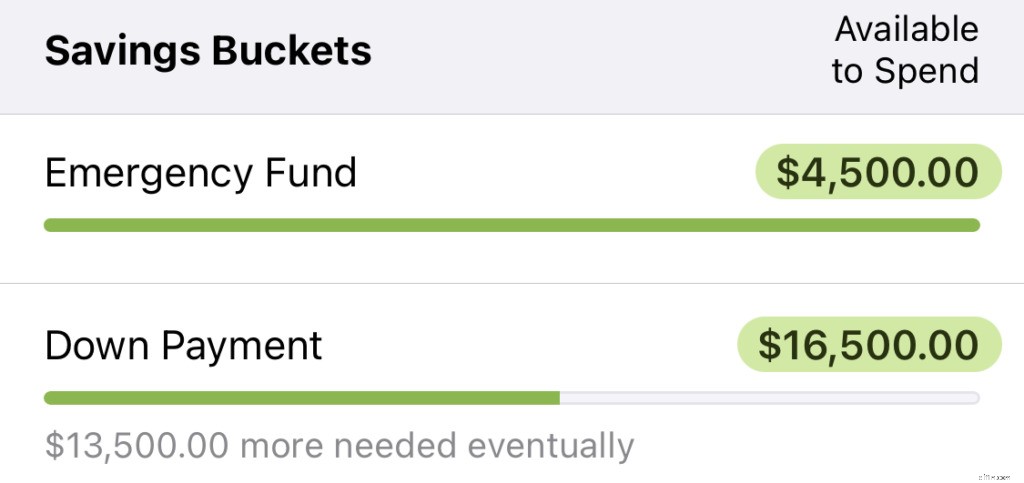Image resolution: width=1024 pixels, height=483 pixels.
Task: Click the Available to Spend column header
Action: (x=906, y=50)
